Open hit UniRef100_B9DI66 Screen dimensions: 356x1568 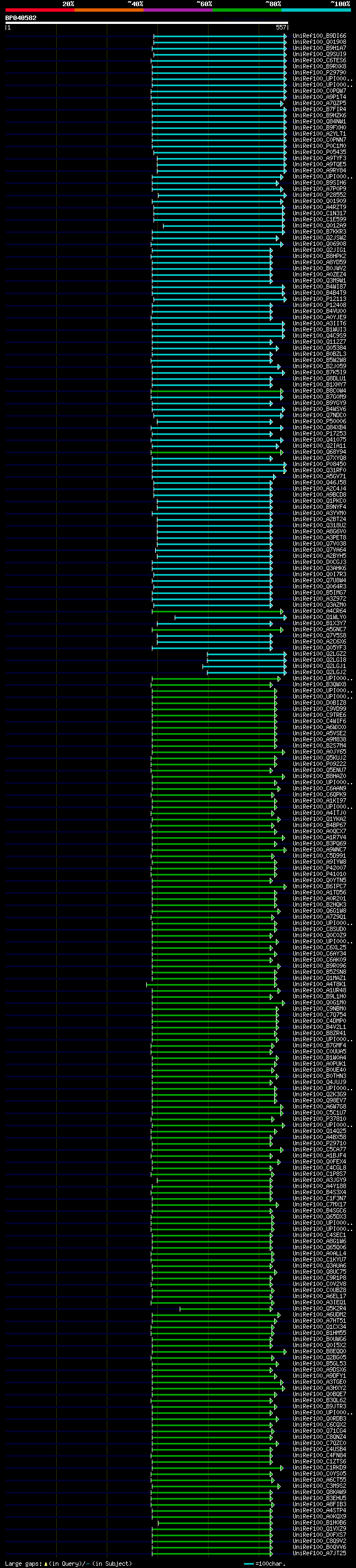click(319, 36)
